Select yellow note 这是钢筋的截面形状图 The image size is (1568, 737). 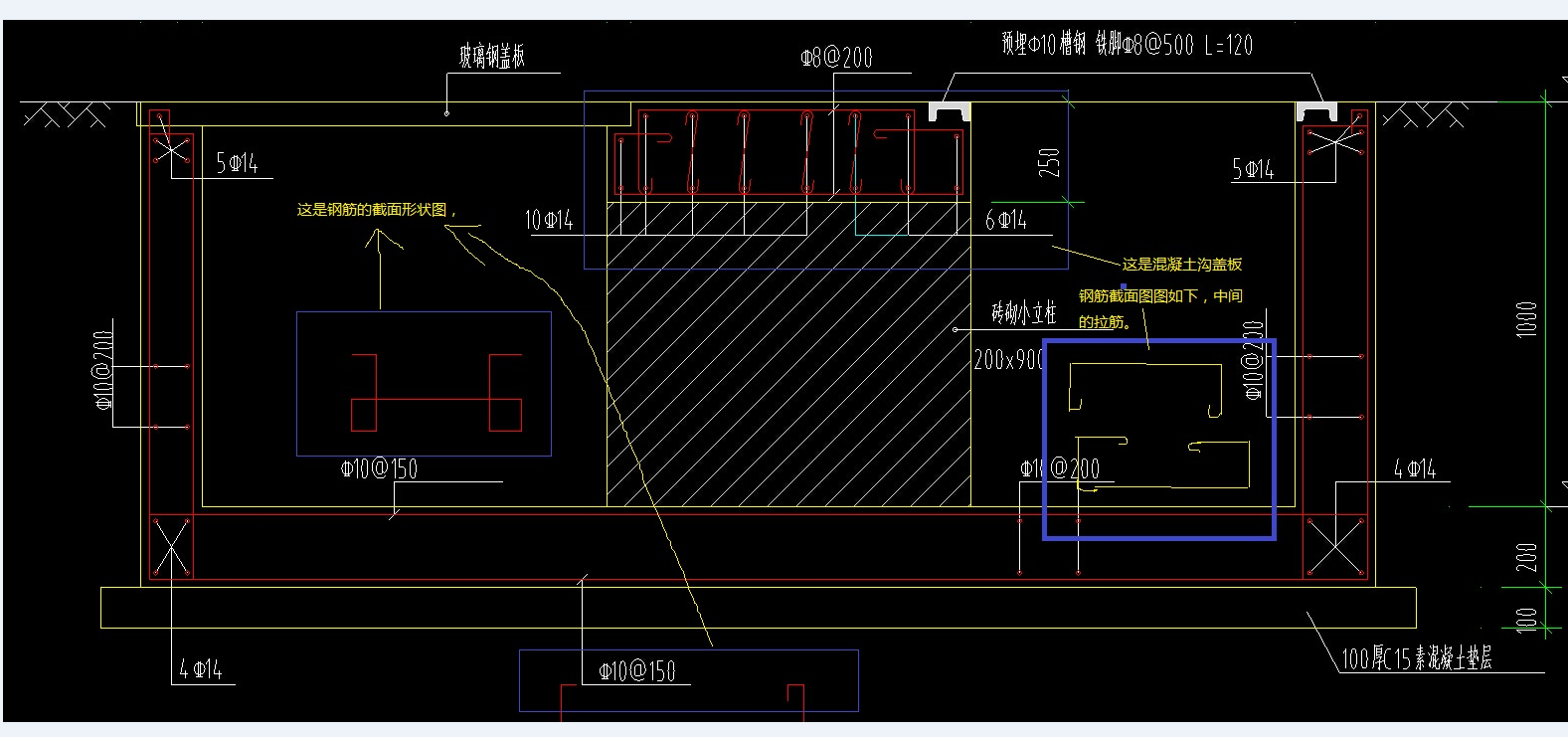(x=377, y=210)
